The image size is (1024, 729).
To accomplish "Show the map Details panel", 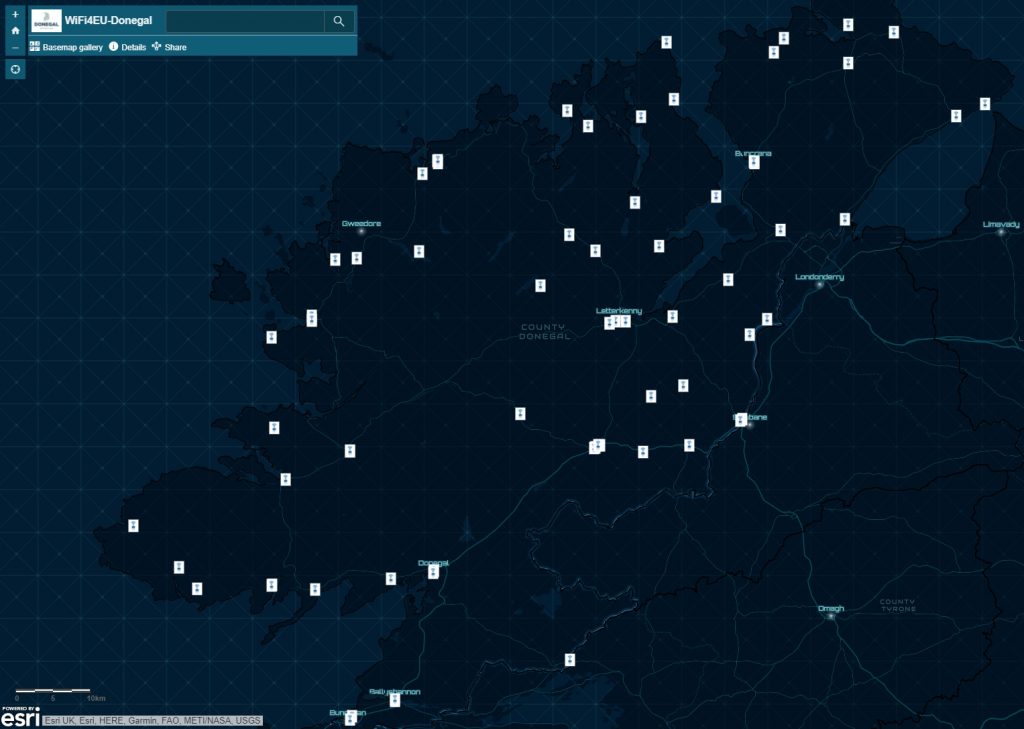I will (x=127, y=47).
